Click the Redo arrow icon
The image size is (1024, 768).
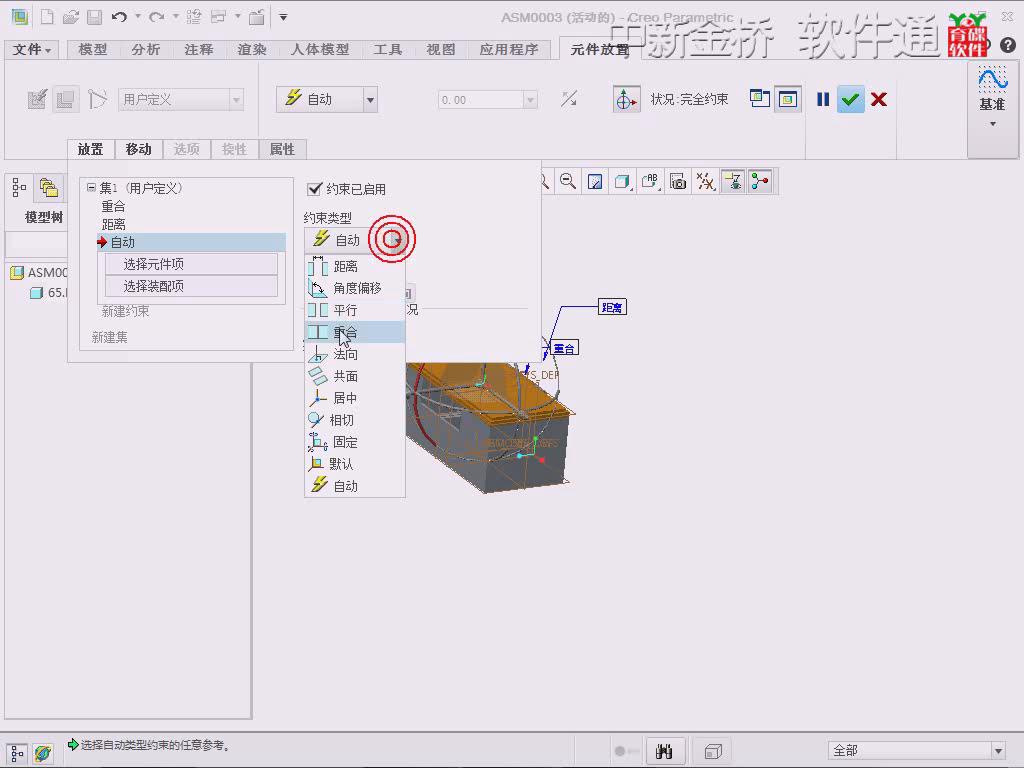point(156,17)
